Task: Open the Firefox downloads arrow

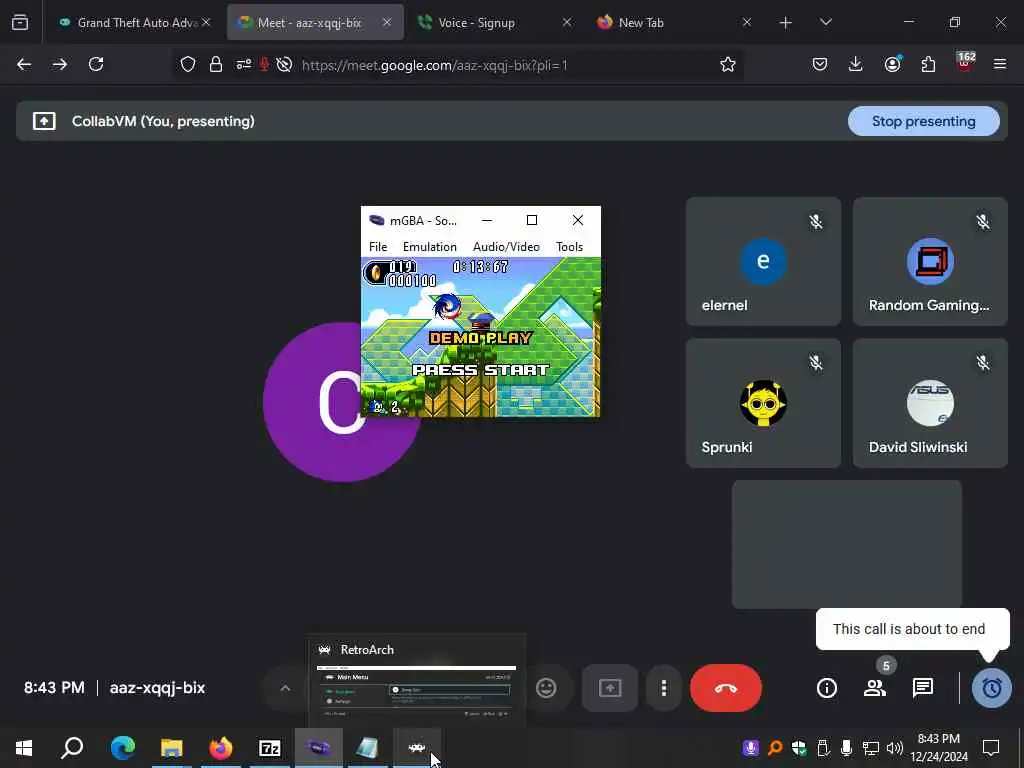Action: pyautogui.click(x=856, y=64)
